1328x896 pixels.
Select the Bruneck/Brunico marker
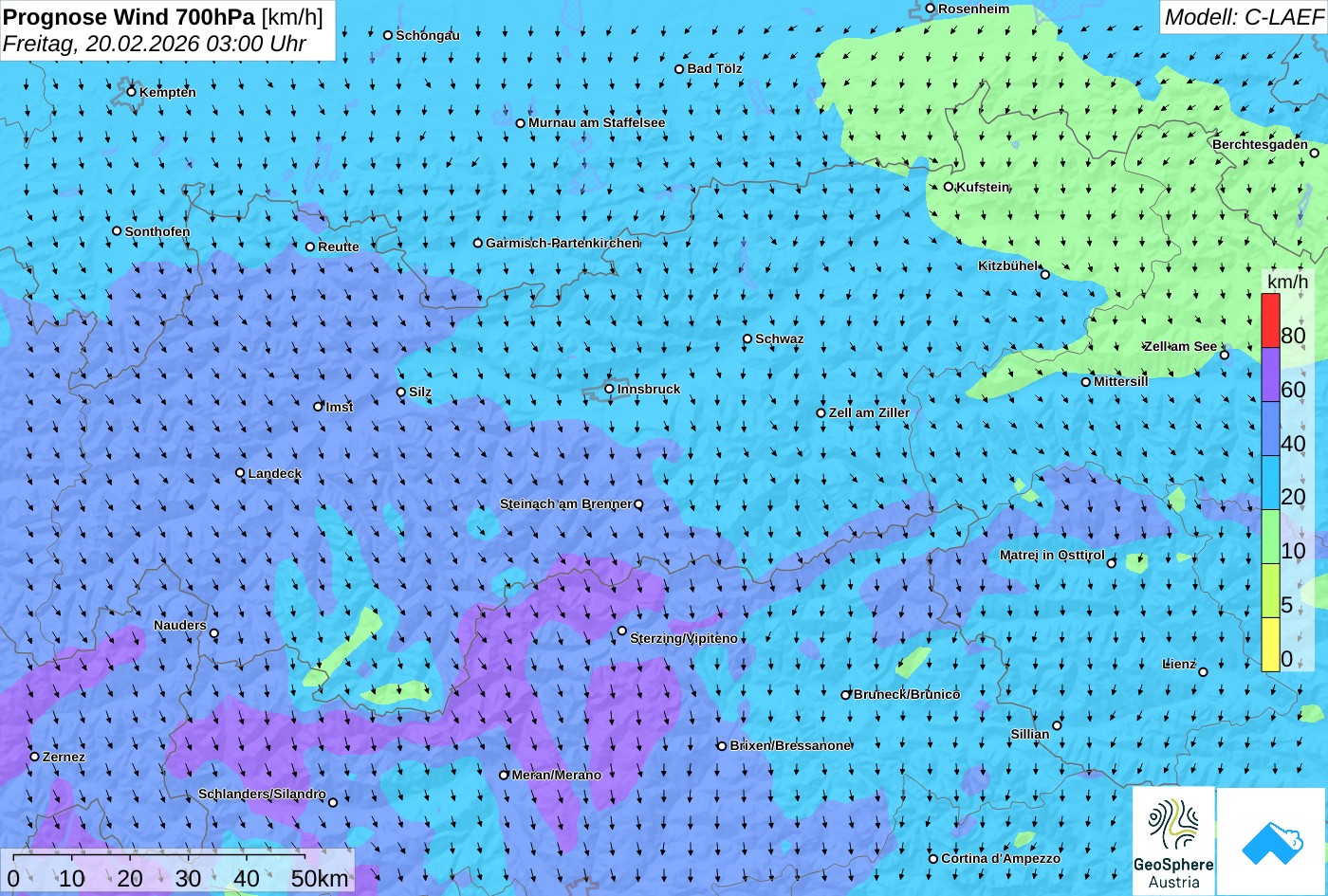(x=846, y=694)
